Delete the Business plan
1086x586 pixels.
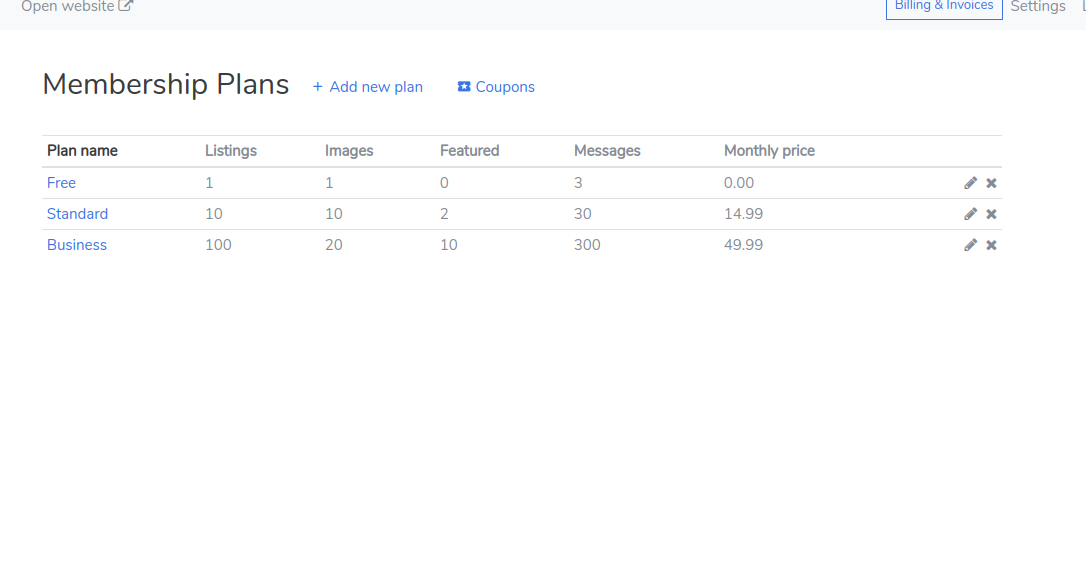point(991,245)
